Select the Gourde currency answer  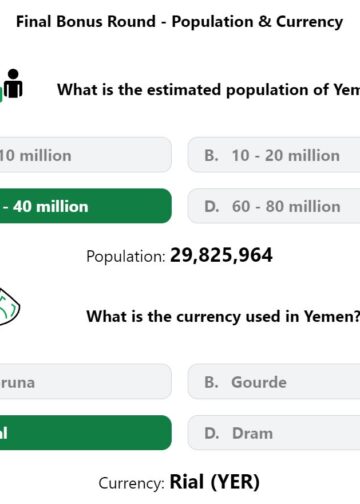[274, 382]
